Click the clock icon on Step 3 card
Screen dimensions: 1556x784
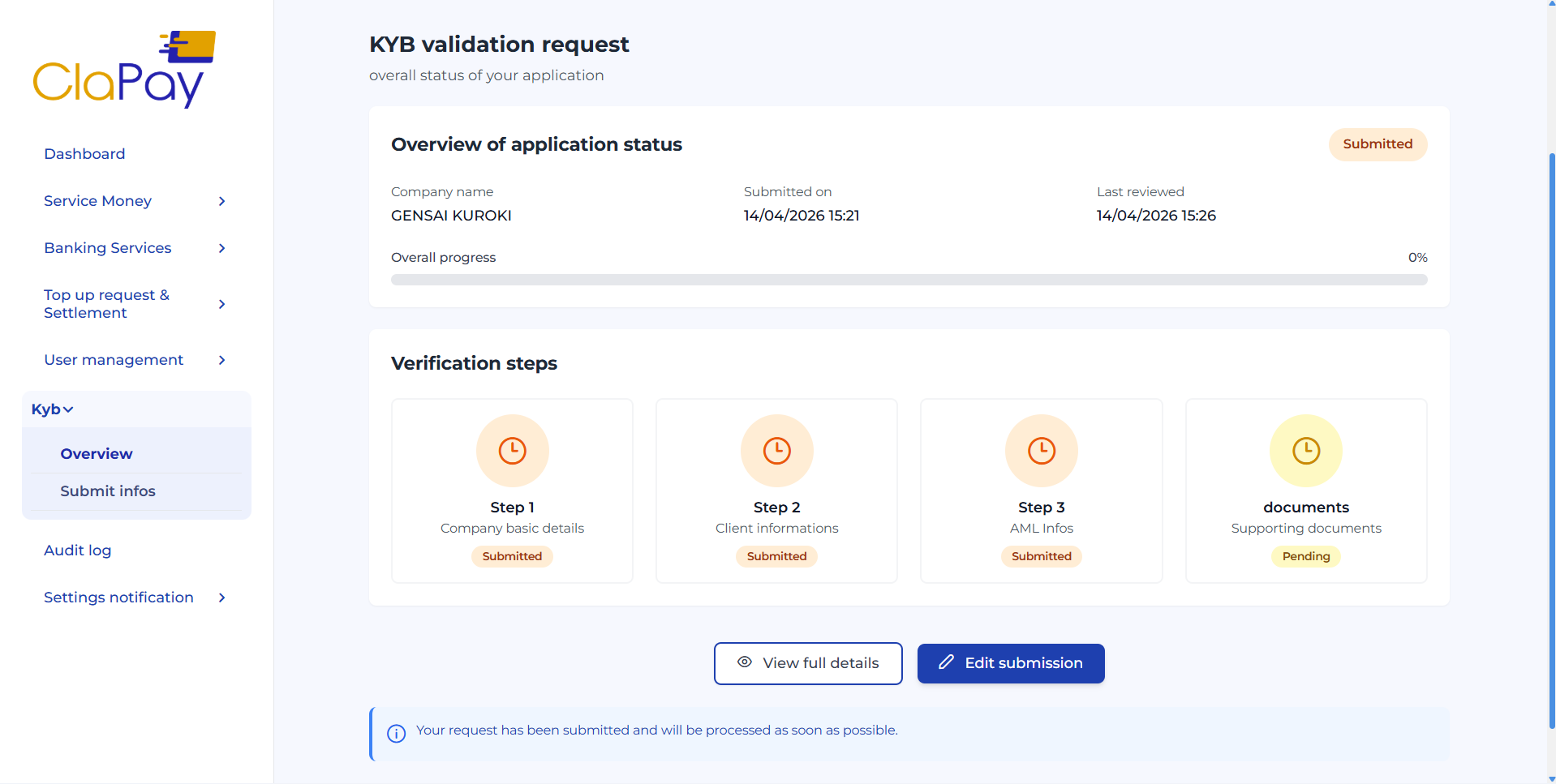click(1041, 451)
